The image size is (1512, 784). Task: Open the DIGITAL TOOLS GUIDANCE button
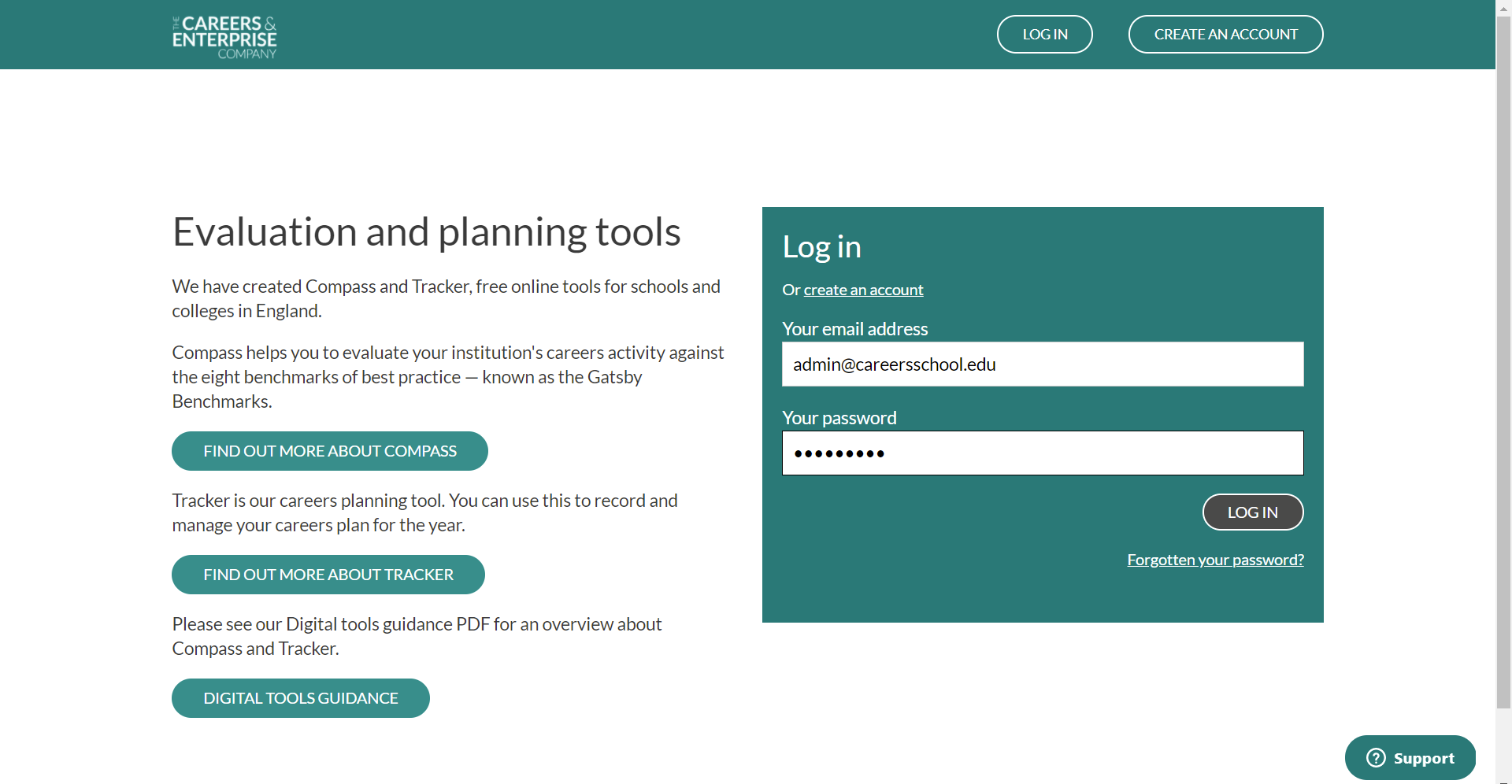(x=300, y=698)
